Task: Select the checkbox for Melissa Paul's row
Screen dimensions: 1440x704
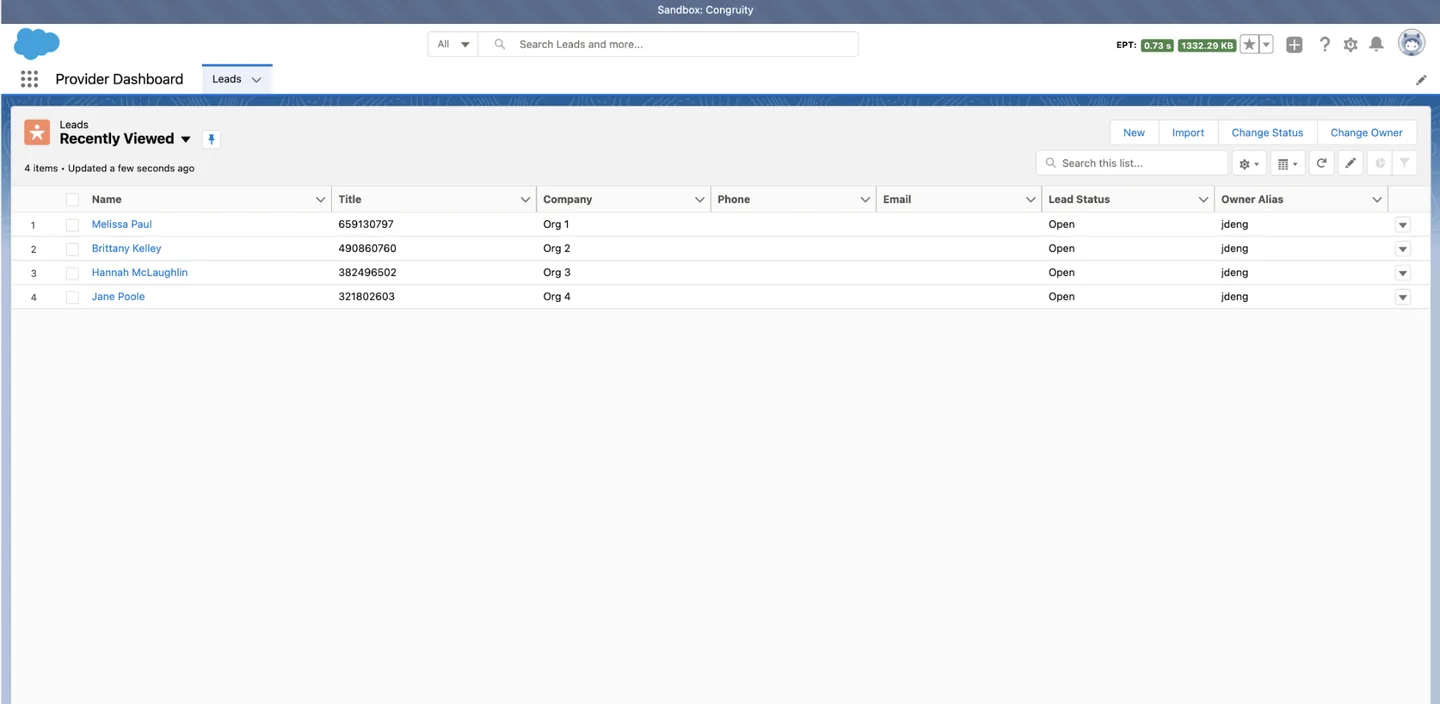Action: pos(71,224)
